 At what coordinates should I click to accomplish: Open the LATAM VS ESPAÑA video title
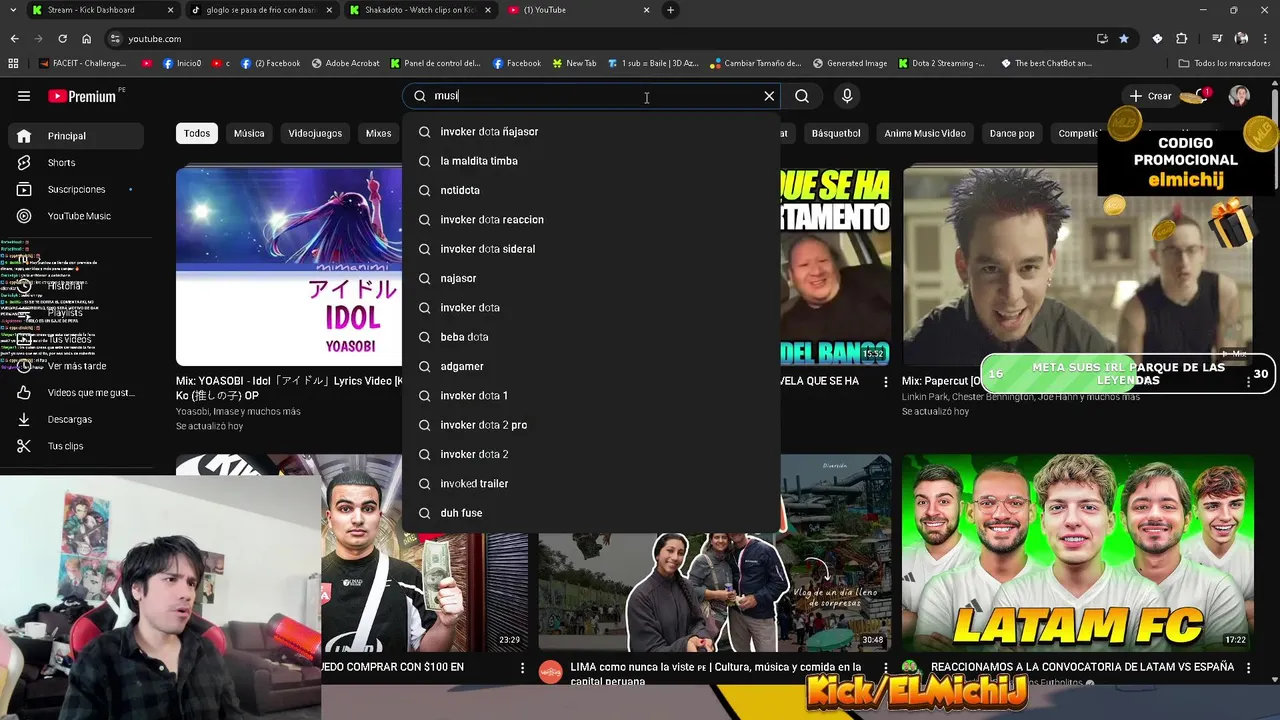pyautogui.click(x=1082, y=667)
